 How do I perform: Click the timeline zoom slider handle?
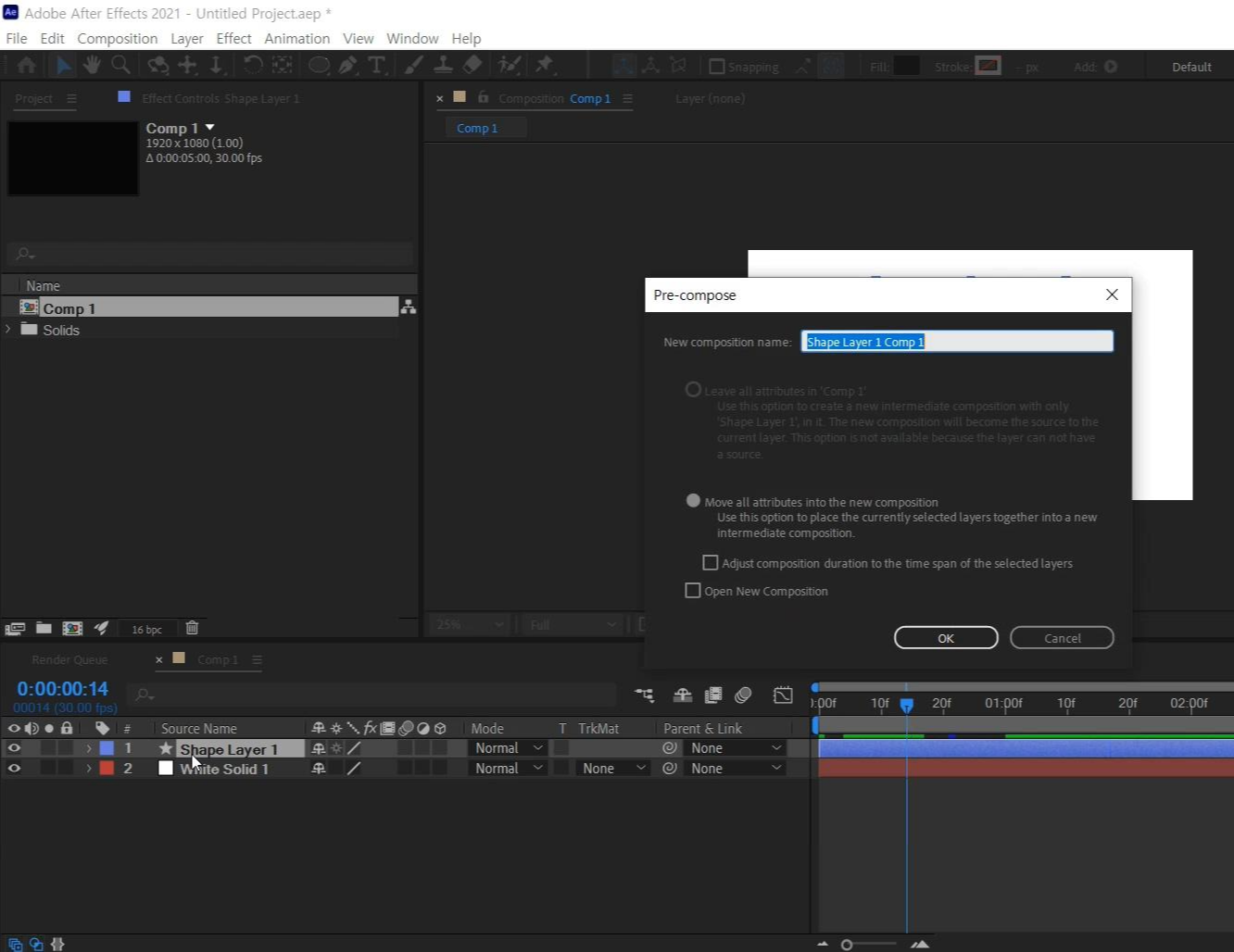click(x=846, y=944)
